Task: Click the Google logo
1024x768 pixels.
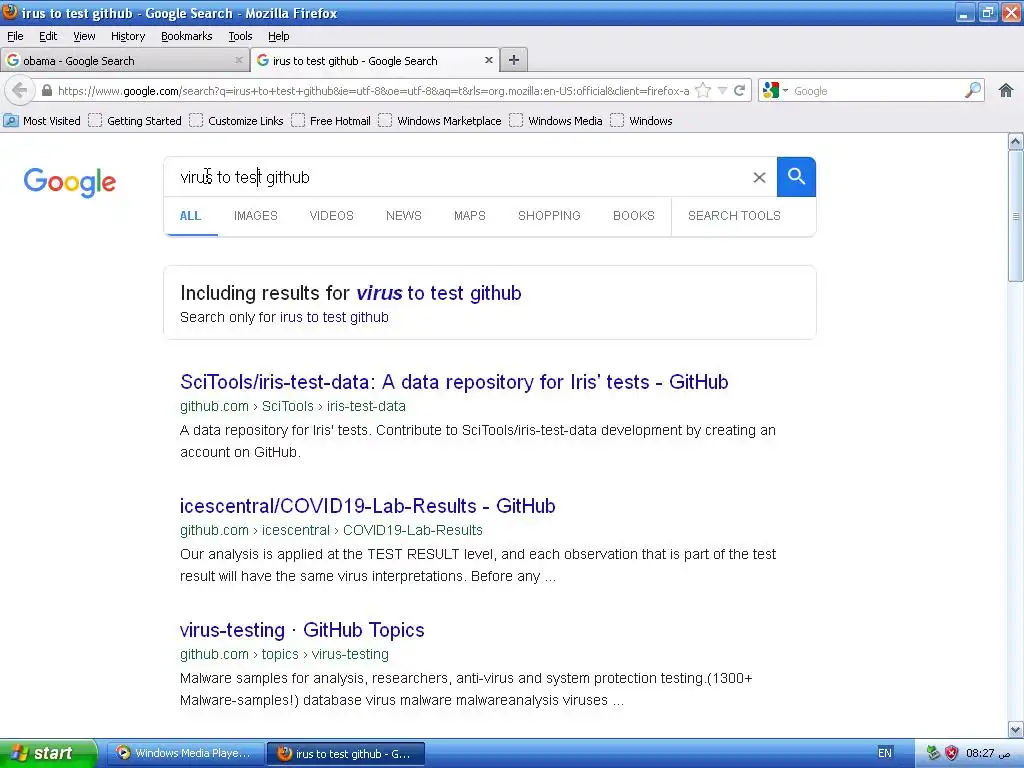Action: 70,182
